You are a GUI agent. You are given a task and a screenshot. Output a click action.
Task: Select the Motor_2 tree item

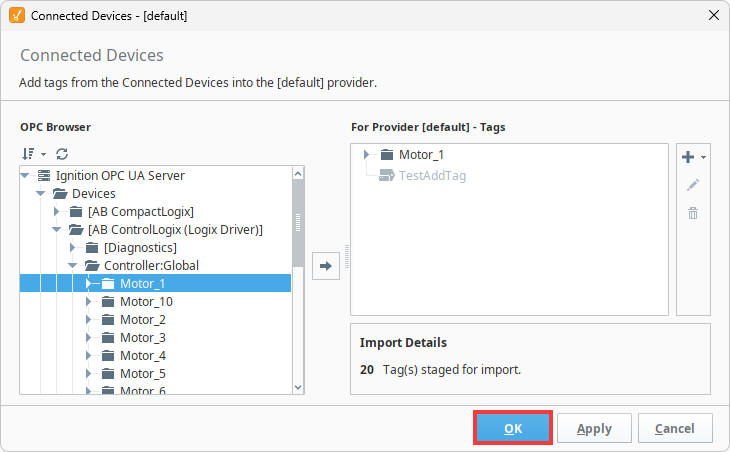click(142, 320)
